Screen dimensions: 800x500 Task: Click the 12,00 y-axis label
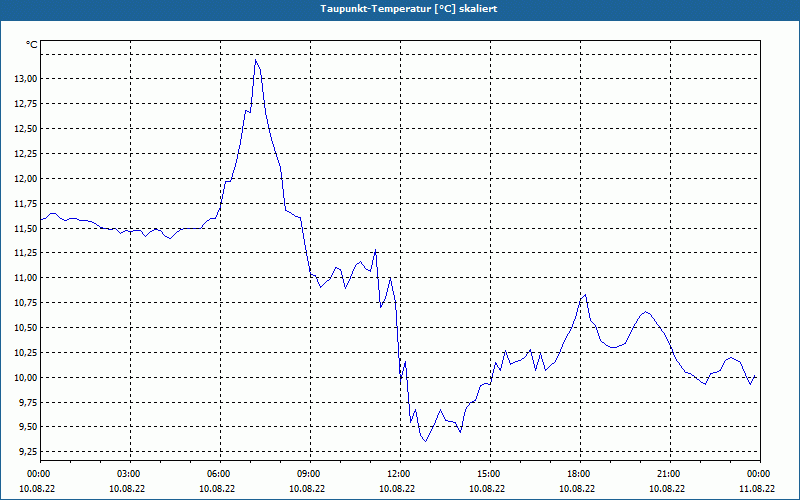pos(26,179)
